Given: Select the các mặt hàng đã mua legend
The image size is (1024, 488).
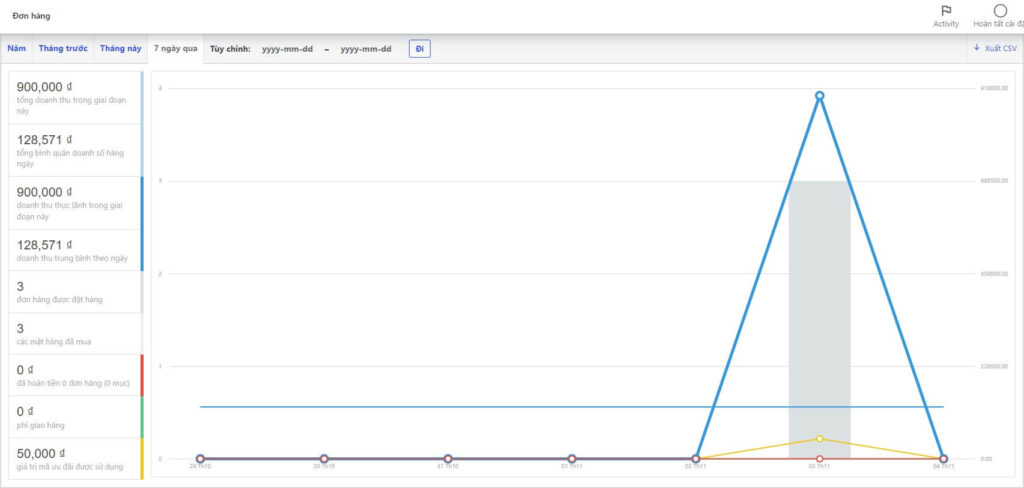Looking at the screenshot, I should point(75,333).
